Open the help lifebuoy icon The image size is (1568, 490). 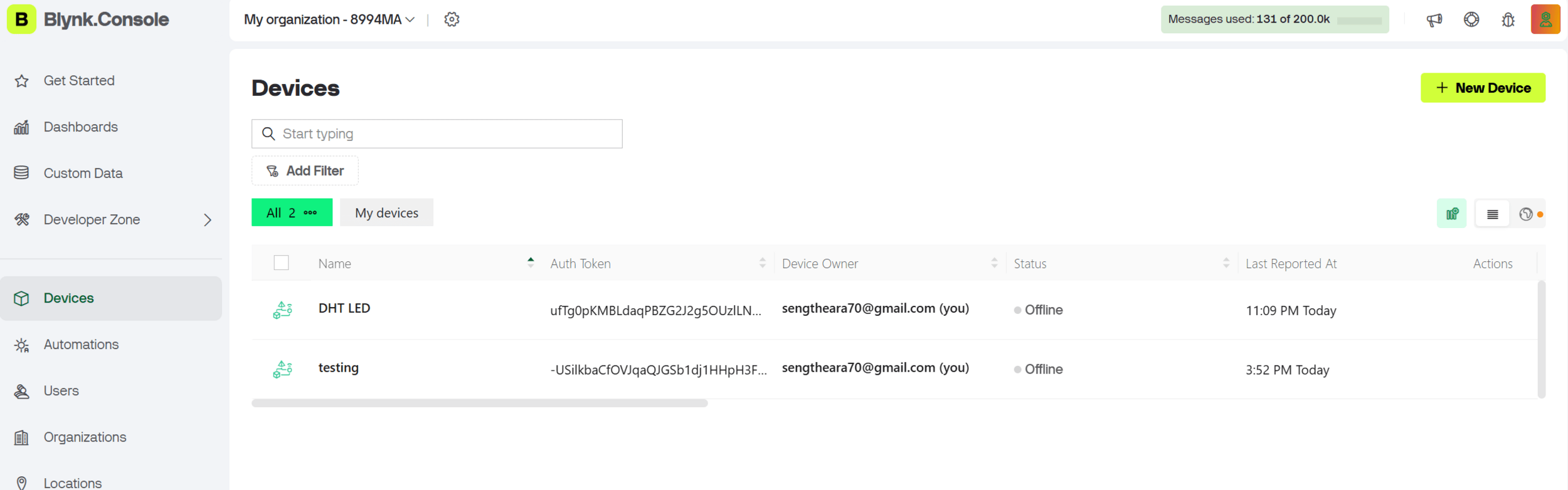[1471, 19]
